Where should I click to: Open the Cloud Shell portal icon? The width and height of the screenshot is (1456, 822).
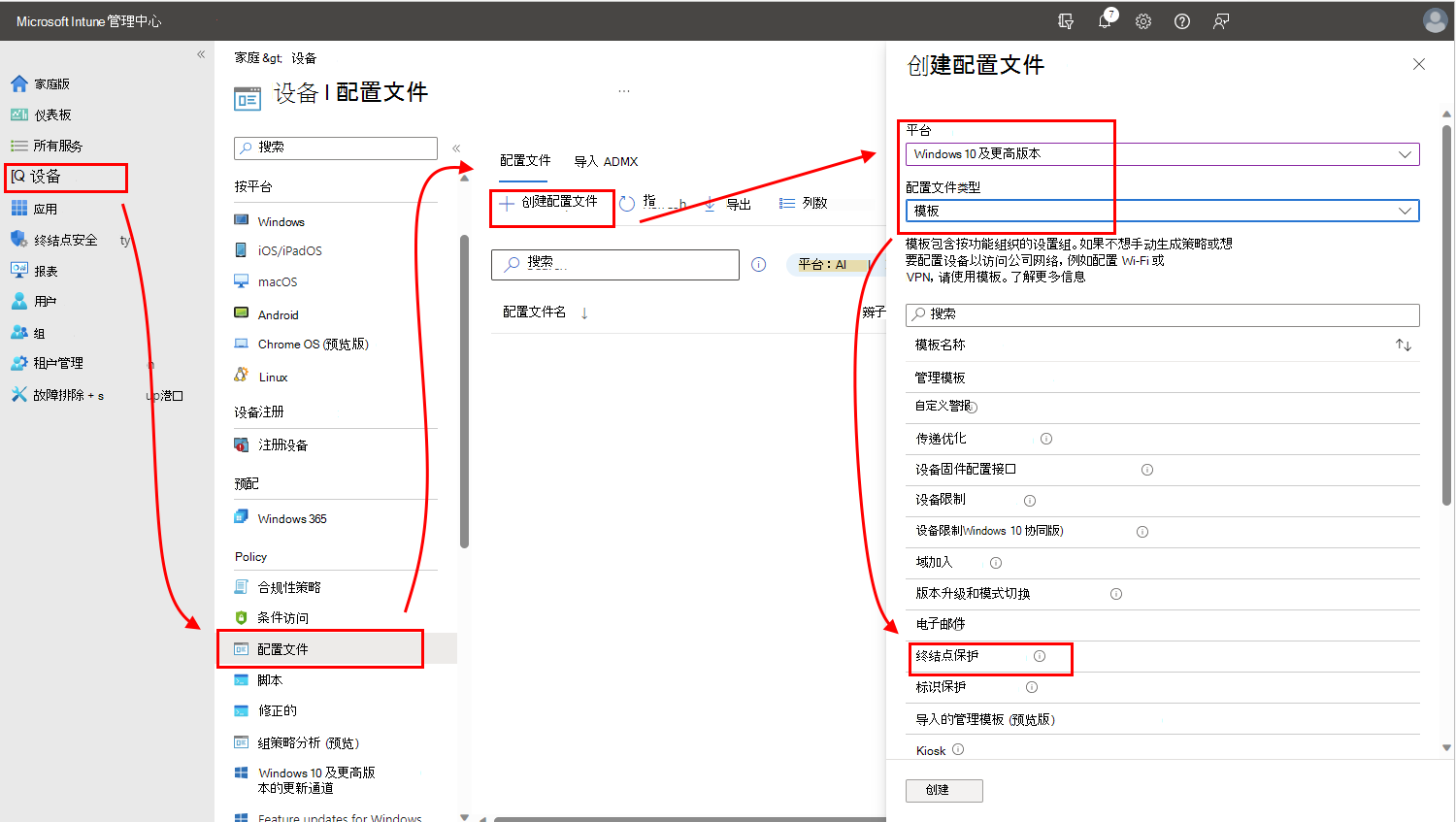pos(1066,21)
